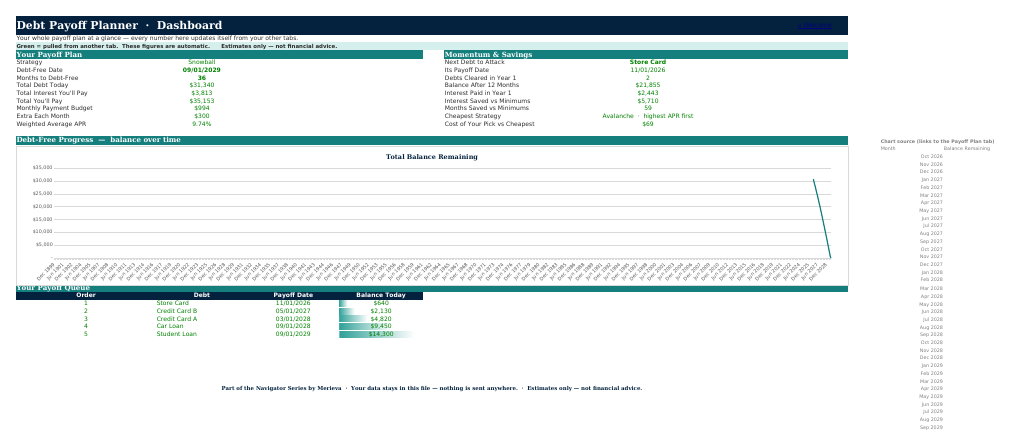This screenshot has height=446, width=1011.
Task: Click Jun 2028 in the chart source list
Action: click(x=932, y=311)
